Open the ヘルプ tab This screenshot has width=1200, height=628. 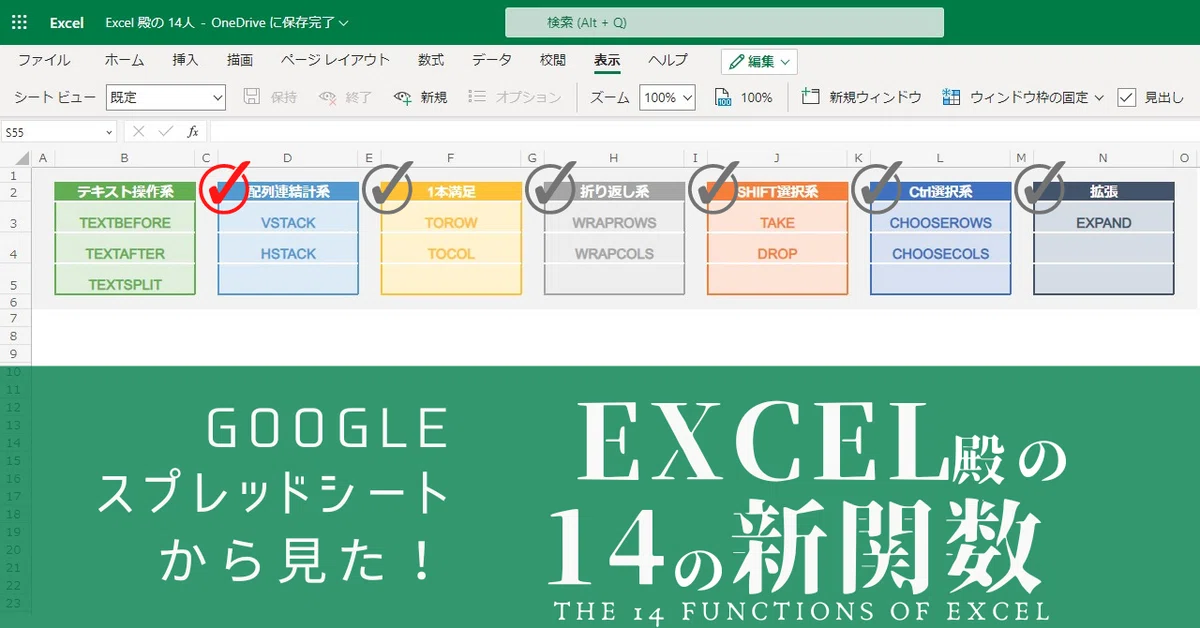point(668,60)
